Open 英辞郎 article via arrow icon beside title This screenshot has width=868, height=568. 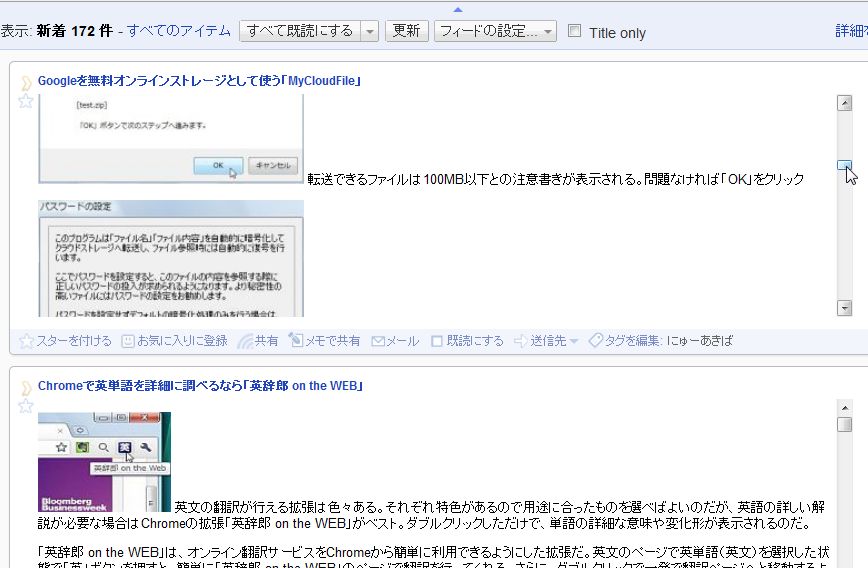click(x=26, y=388)
